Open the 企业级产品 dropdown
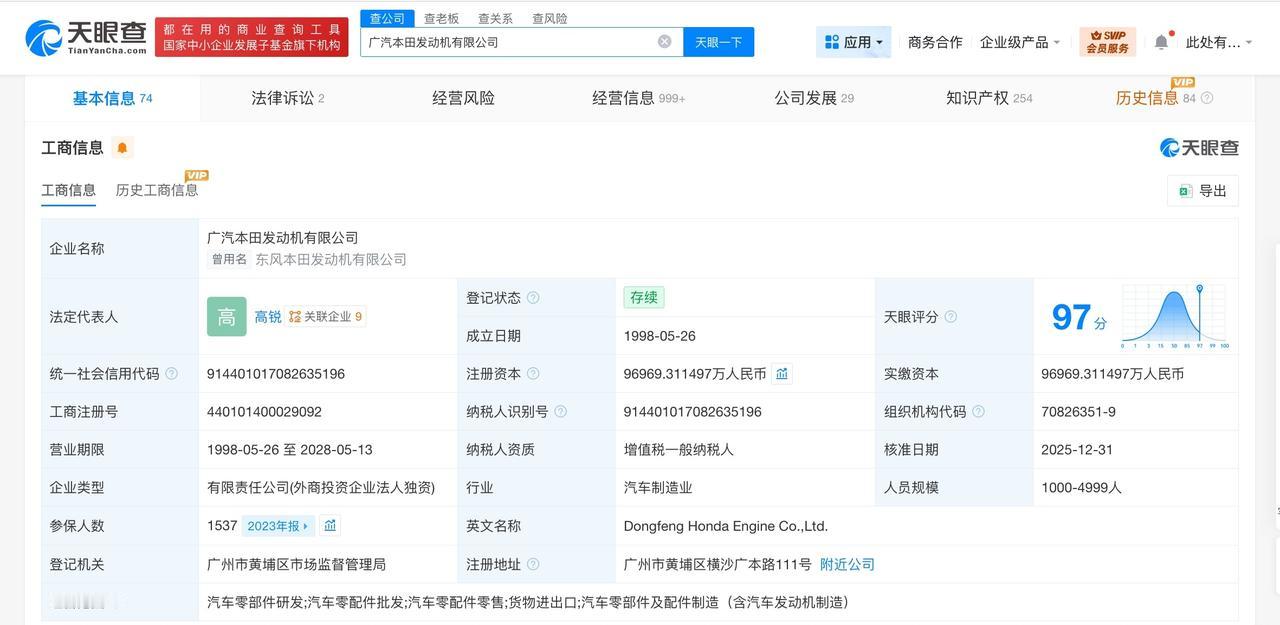Image resolution: width=1280 pixels, height=625 pixels. point(1020,42)
